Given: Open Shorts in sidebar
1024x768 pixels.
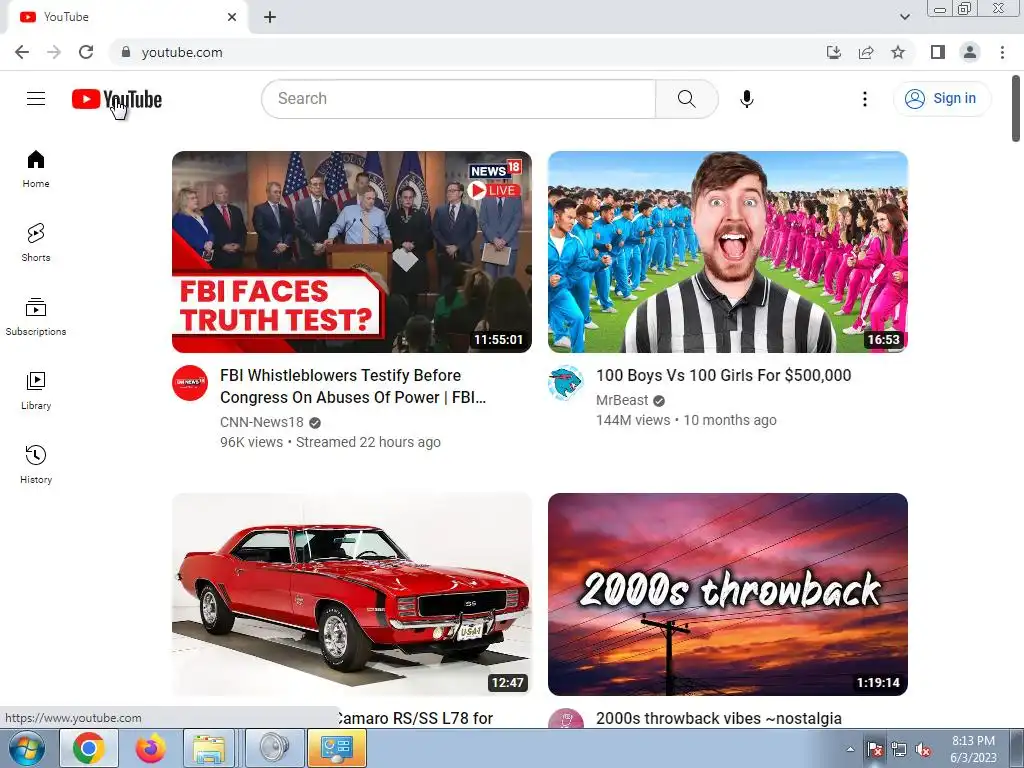Looking at the screenshot, I should 36,243.
